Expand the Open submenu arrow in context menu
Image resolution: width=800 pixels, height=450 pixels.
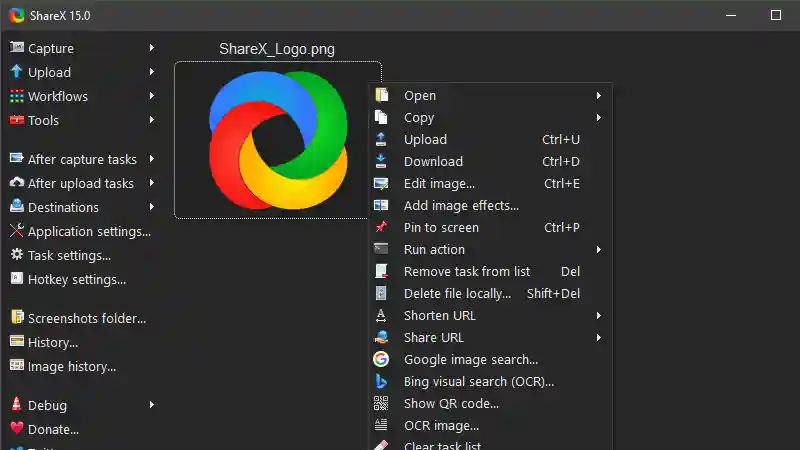(598, 95)
